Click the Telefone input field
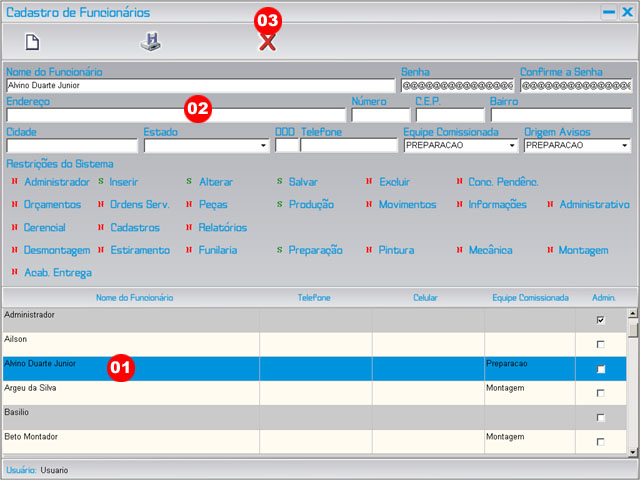 coord(349,146)
